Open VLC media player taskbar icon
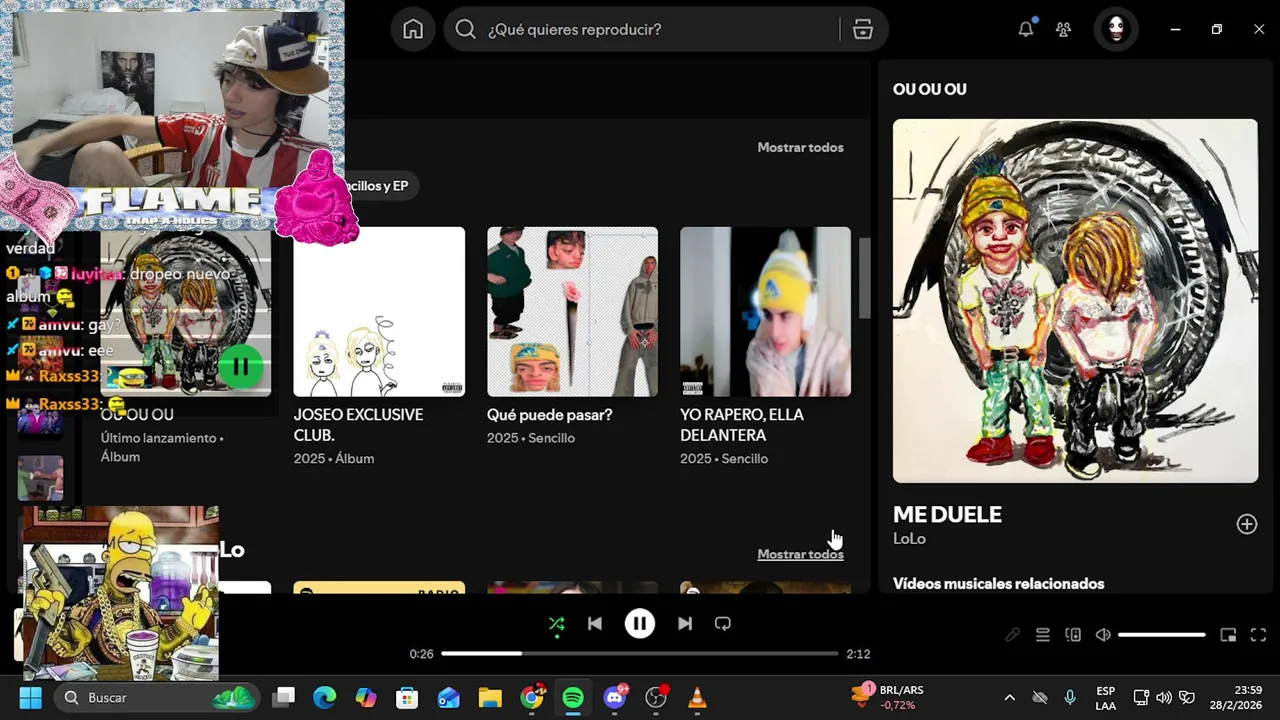 [698, 697]
